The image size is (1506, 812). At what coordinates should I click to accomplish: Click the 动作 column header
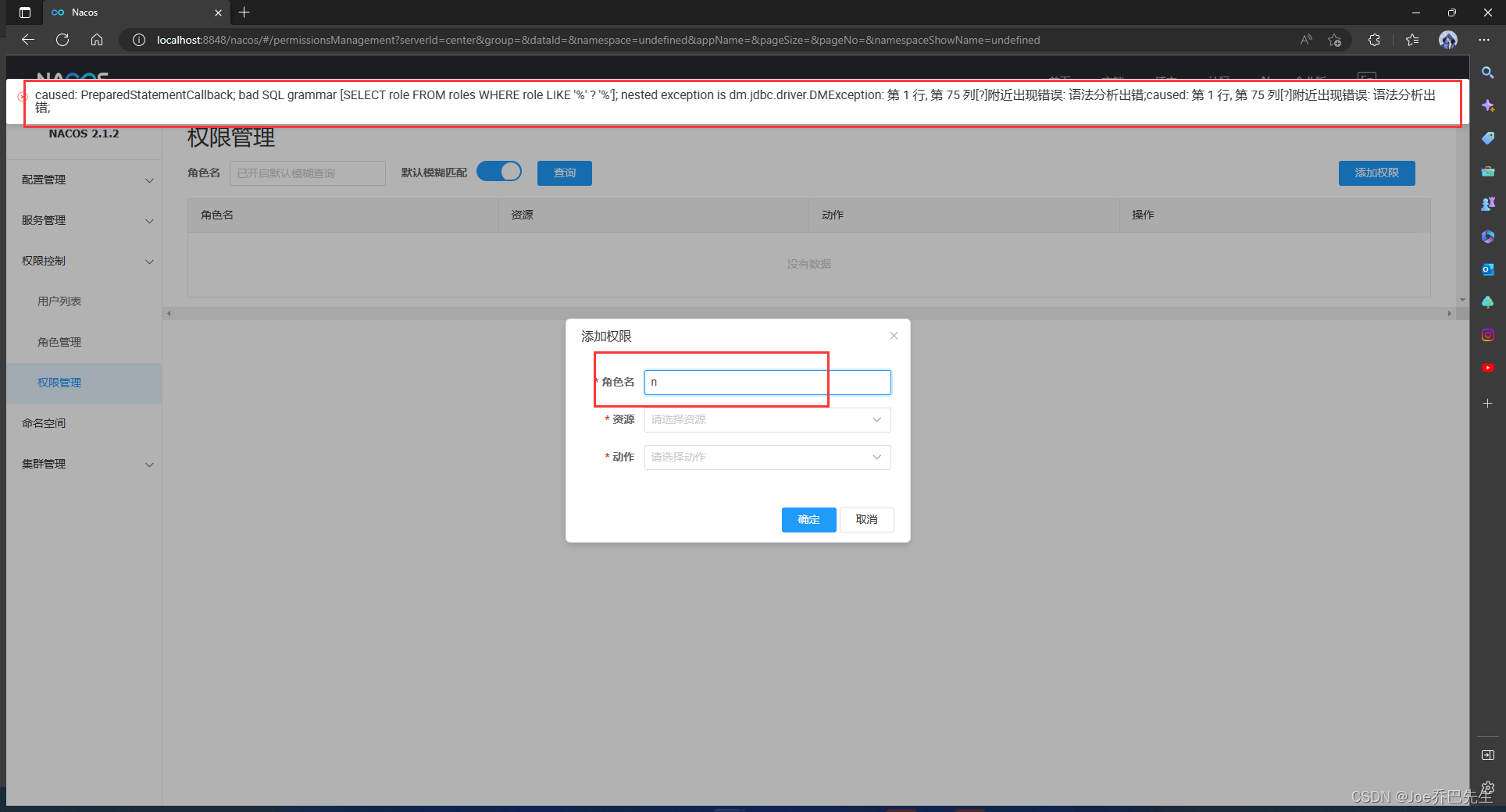point(964,215)
